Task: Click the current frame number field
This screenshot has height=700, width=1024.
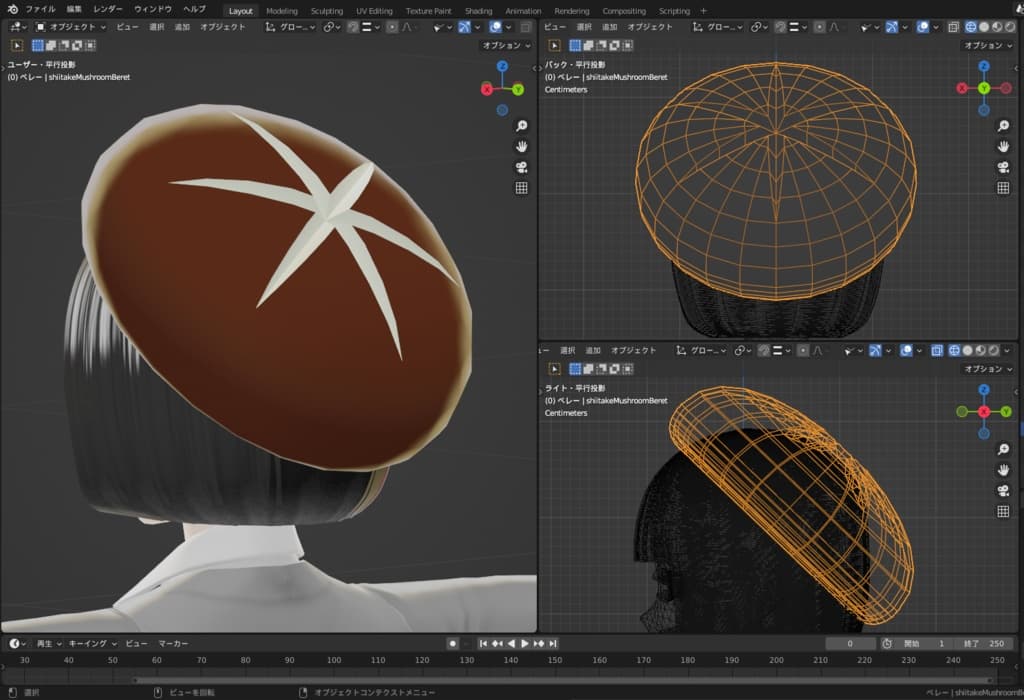Action: [848, 643]
